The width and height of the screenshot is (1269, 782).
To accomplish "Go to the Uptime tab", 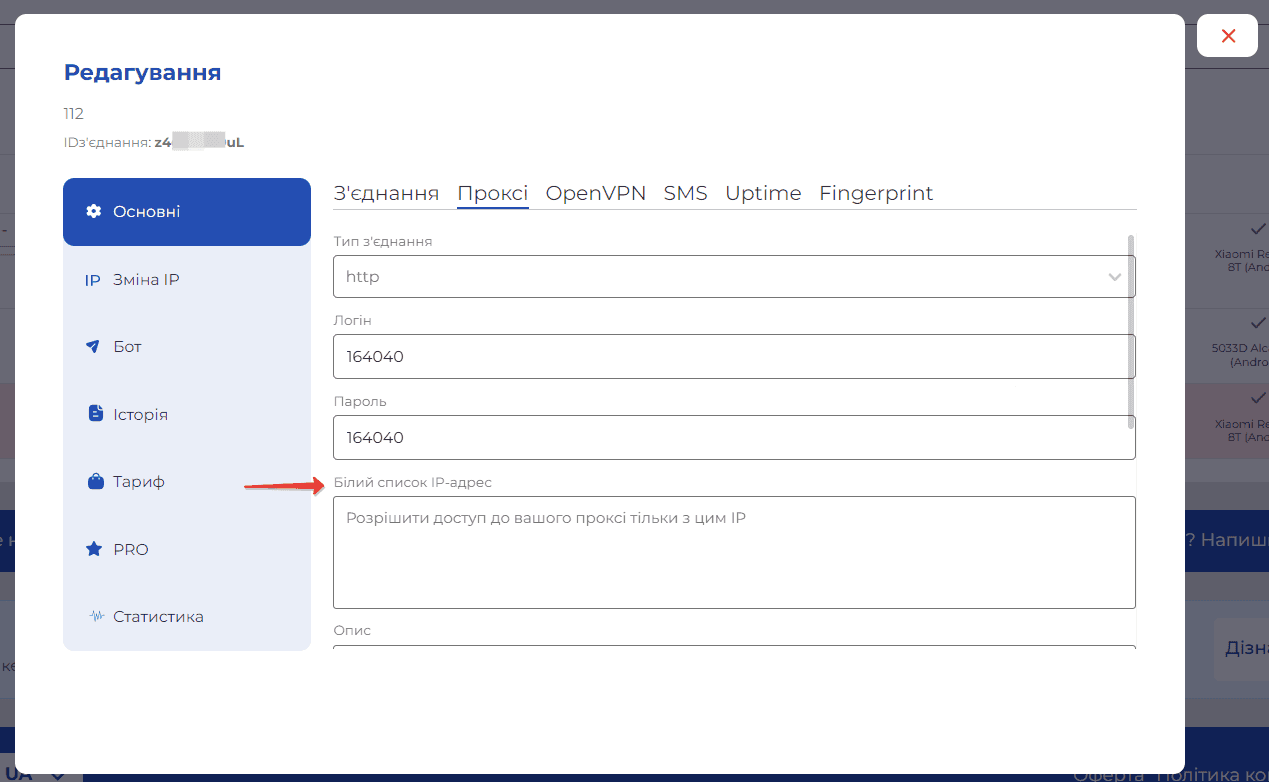I will [x=763, y=194].
